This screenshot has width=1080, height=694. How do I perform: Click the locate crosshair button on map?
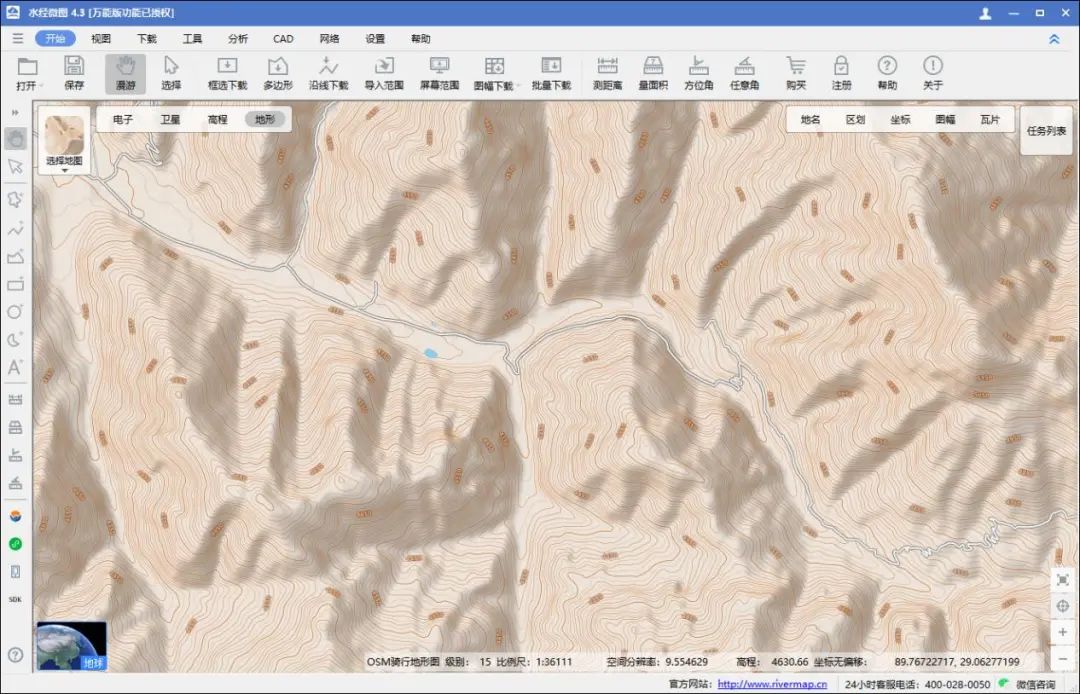pyautogui.click(x=1063, y=606)
